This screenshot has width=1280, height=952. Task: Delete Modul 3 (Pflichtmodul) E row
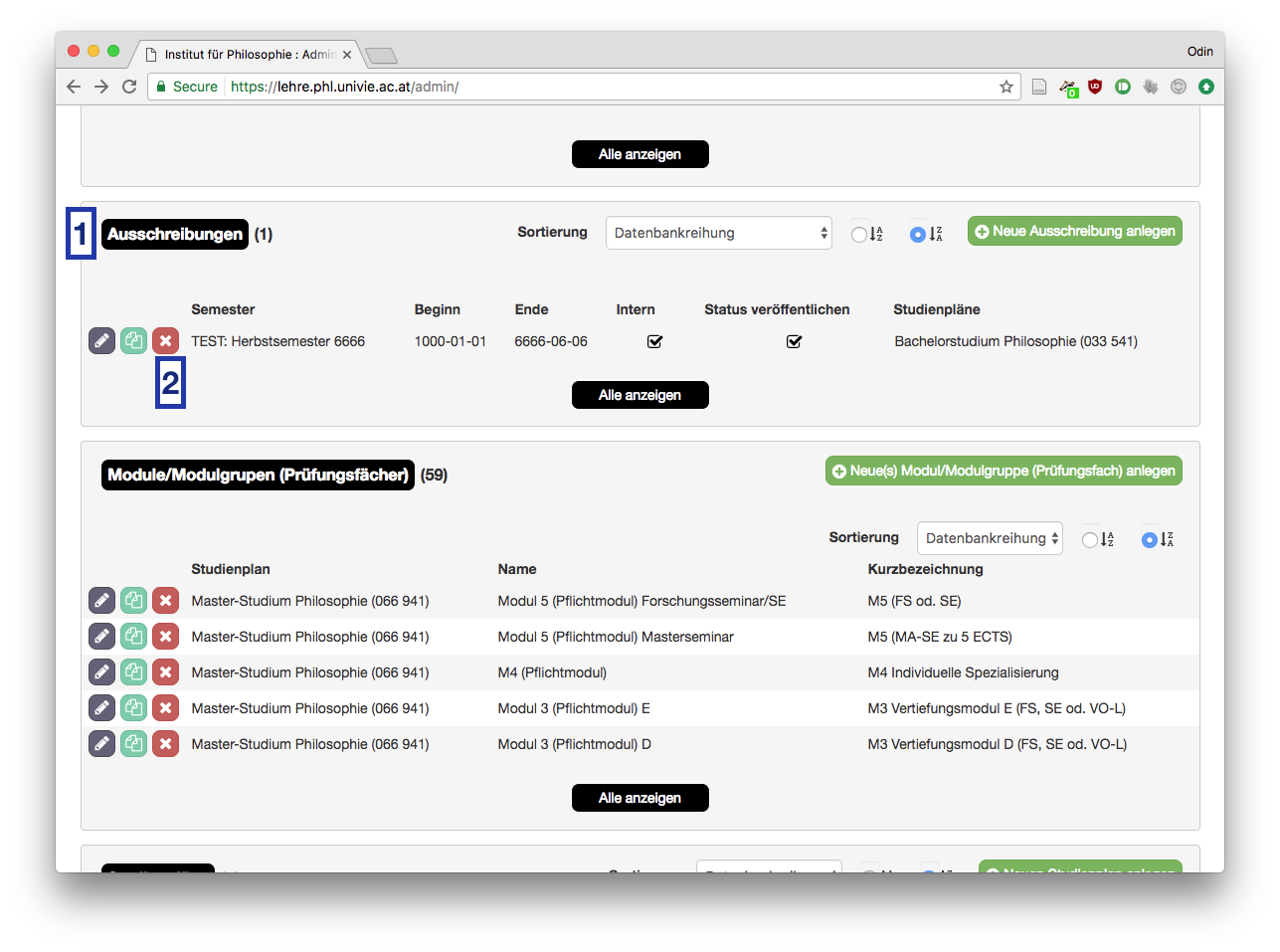(166, 708)
